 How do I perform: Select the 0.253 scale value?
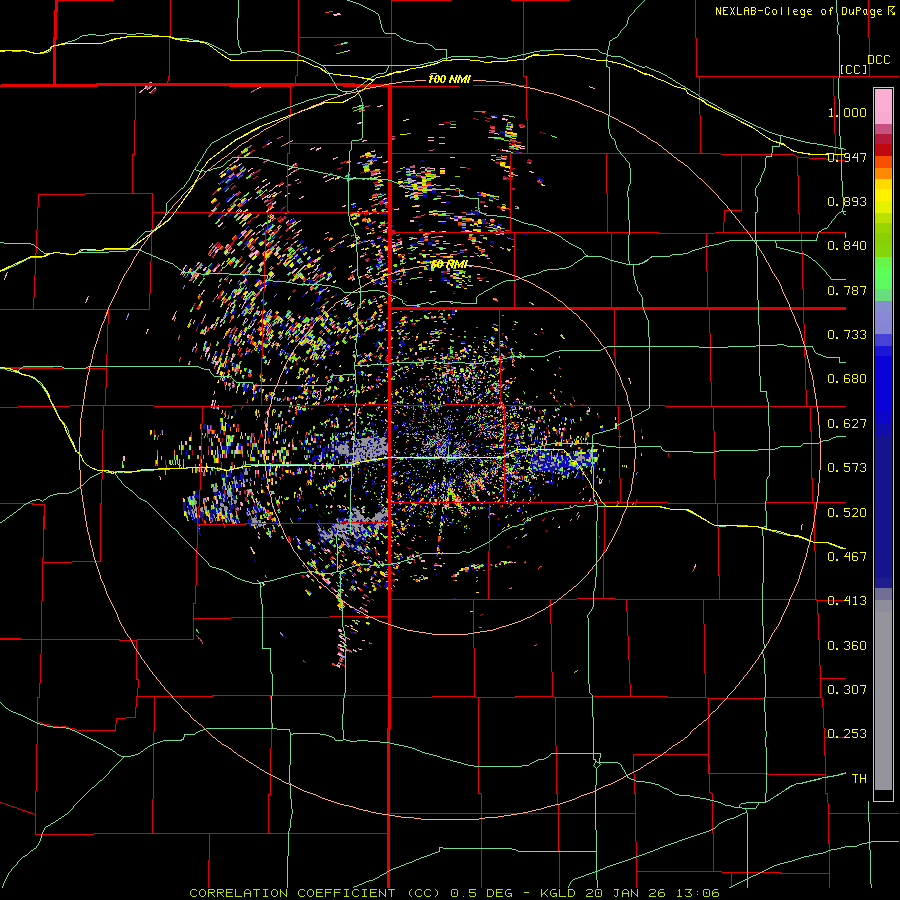847,734
